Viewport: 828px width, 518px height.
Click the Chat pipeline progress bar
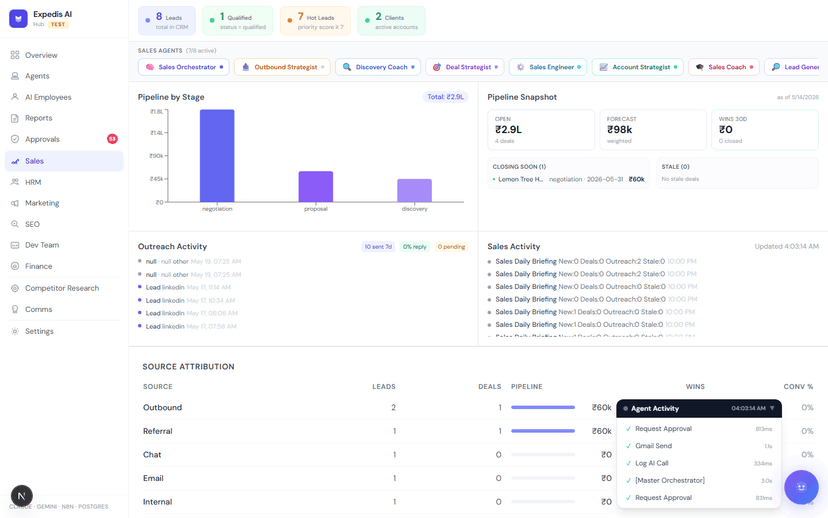(x=543, y=455)
